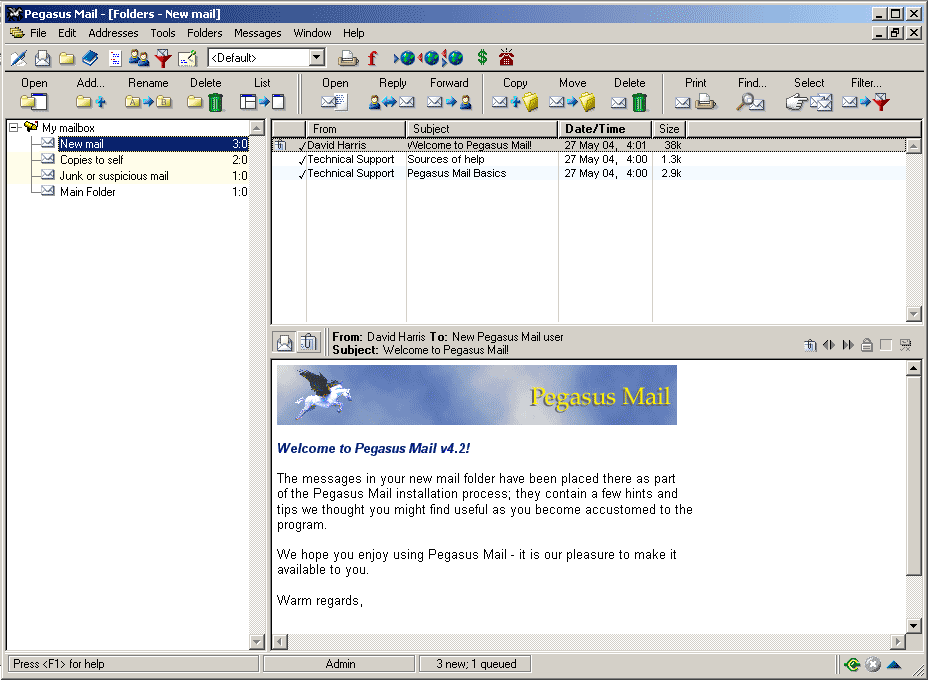Select the Main Folder item
Viewport: 928px width, 680px height.
[x=88, y=192]
